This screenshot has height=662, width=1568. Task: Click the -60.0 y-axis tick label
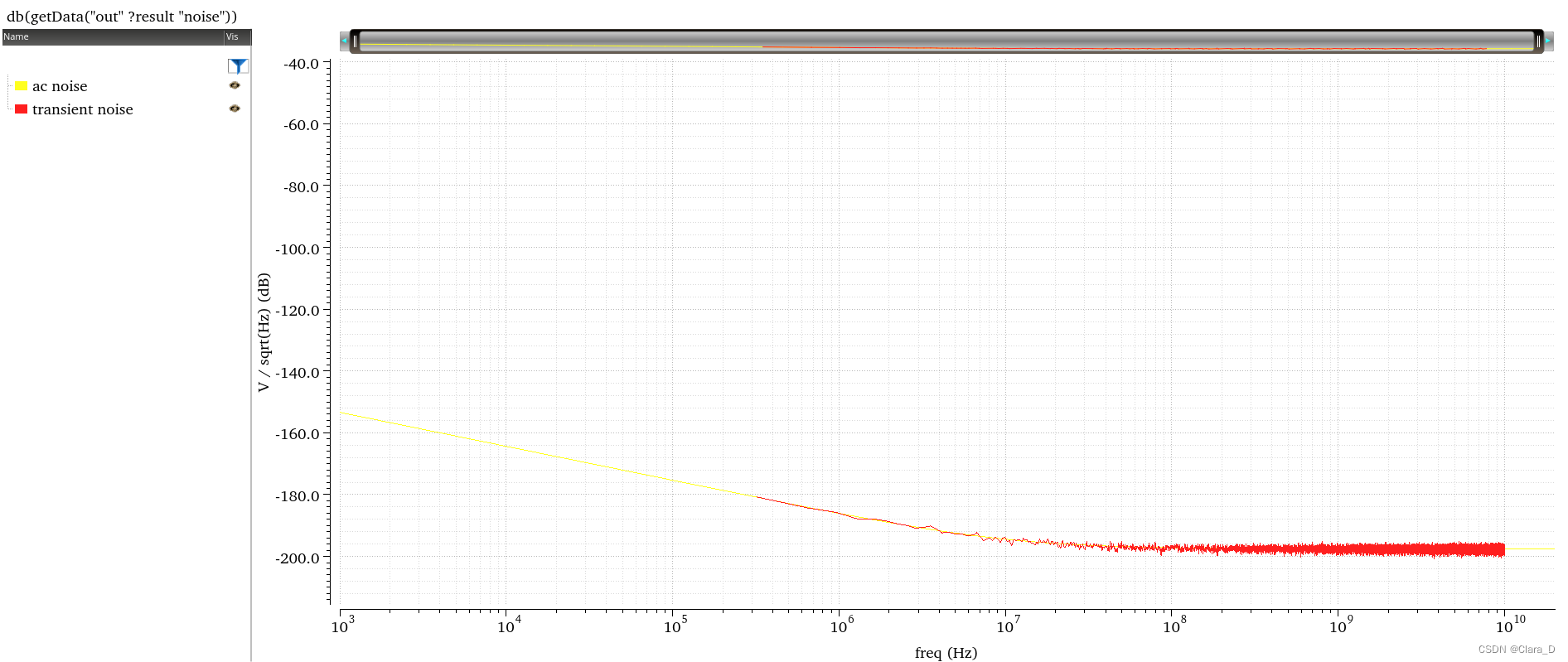[301, 125]
